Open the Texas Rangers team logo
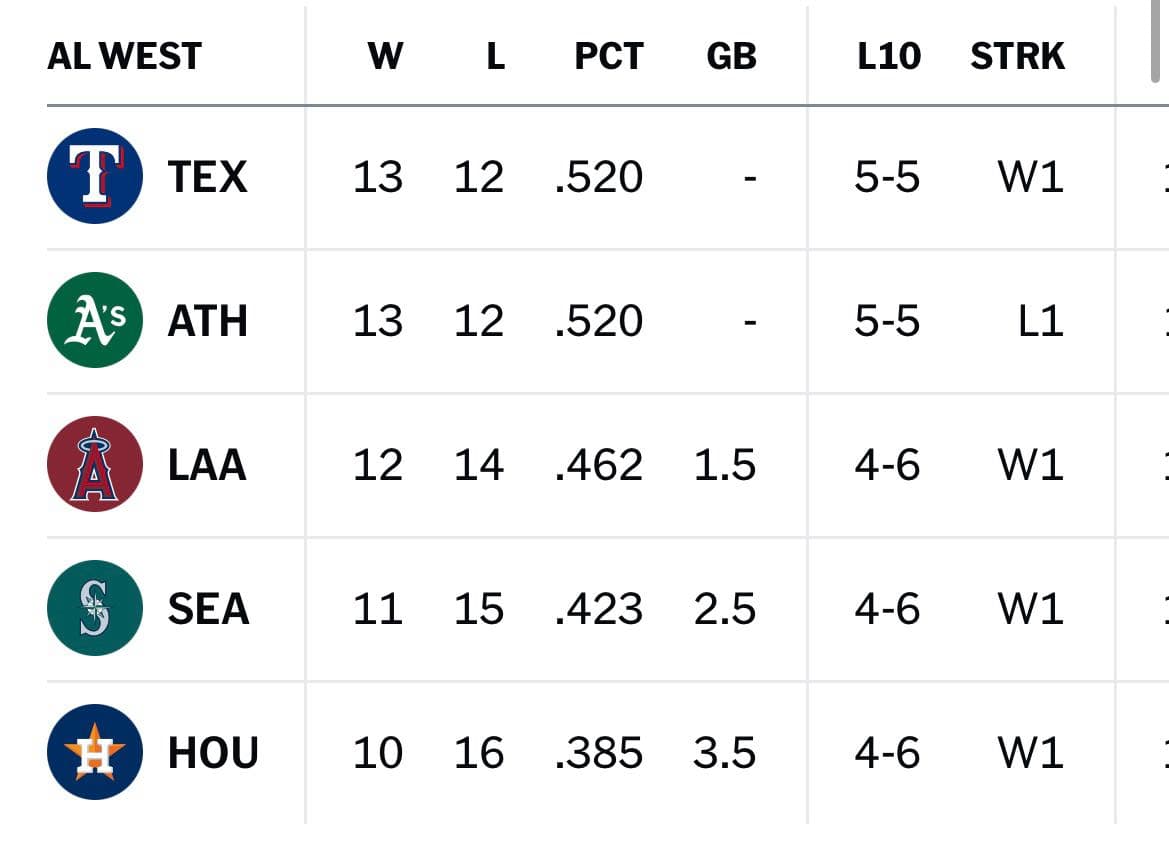Image resolution: width=1169 pixels, height=845 pixels. coord(95,176)
